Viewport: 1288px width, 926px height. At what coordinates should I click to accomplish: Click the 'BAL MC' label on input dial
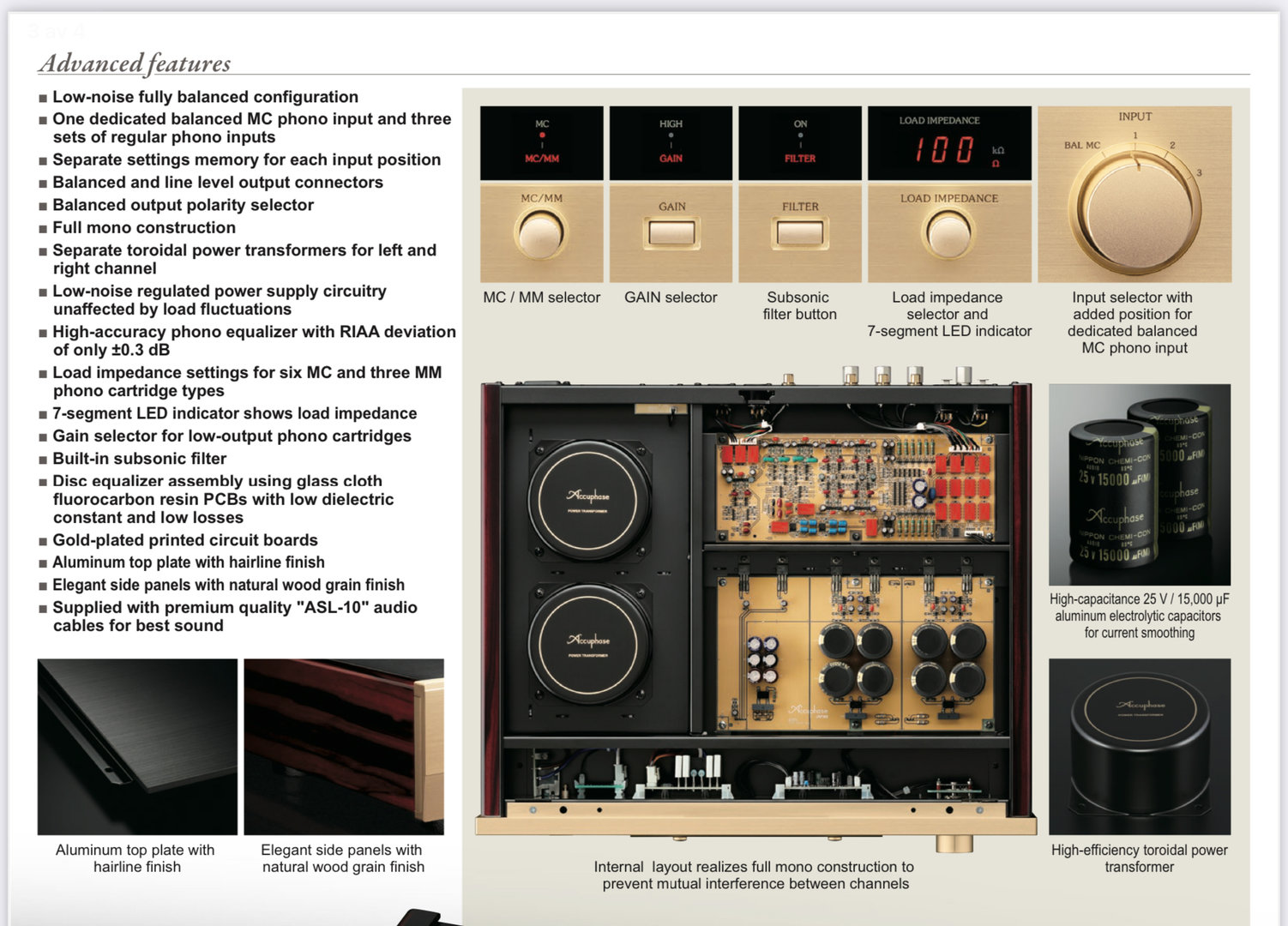(x=1081, y=145)
